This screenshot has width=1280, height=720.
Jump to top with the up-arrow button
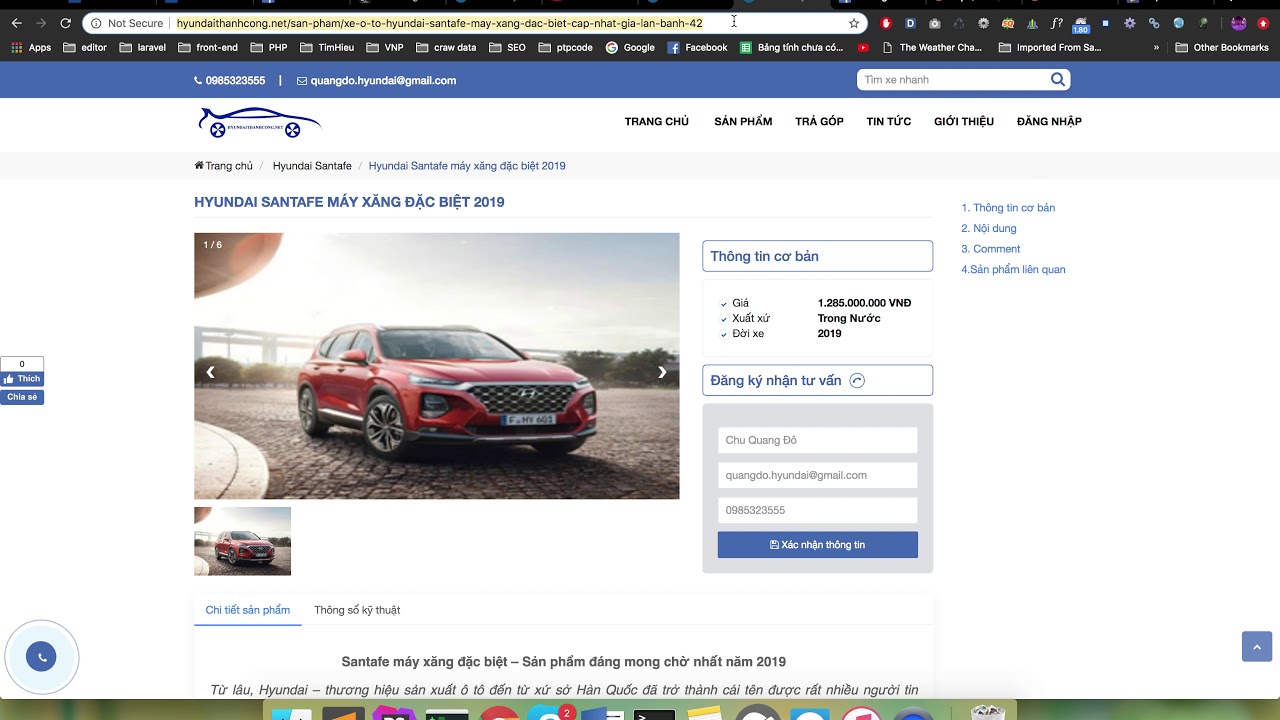(1257, 646)
